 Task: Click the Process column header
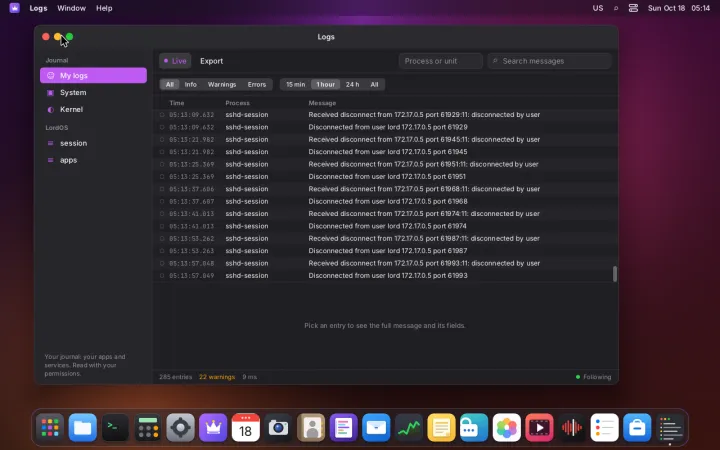pos(237,103)
